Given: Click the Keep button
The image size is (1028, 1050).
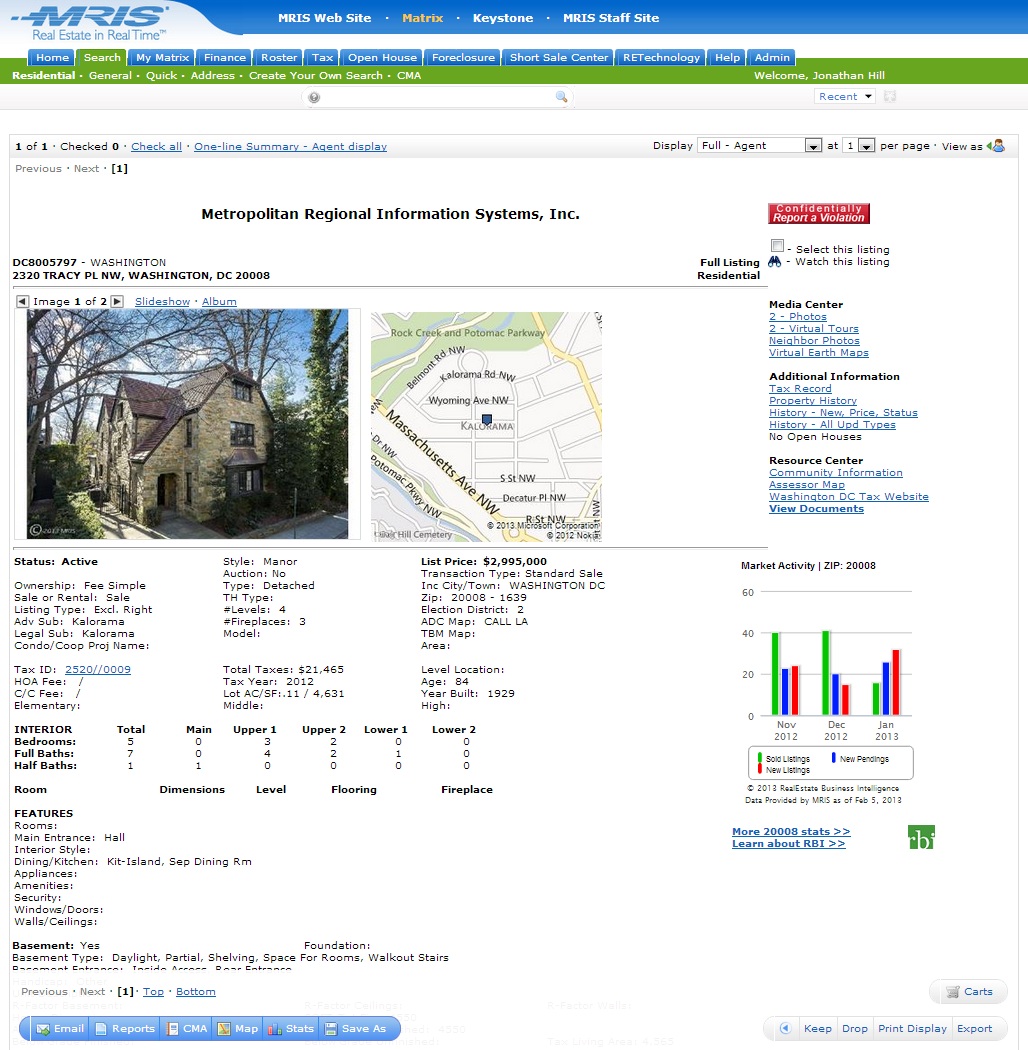Looking at the screenshot, I should click(x=818, y=1029).
